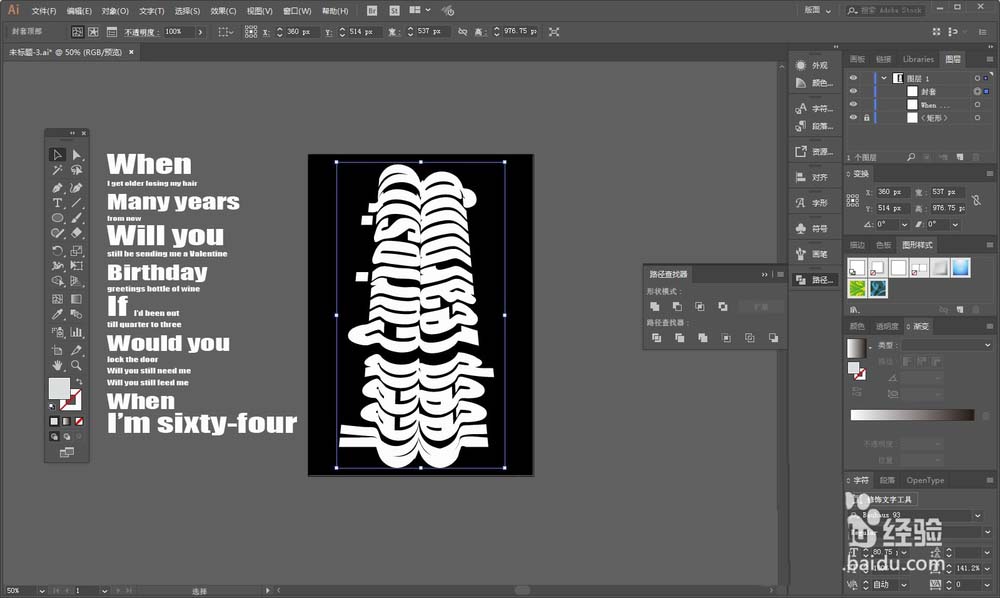1000x598 pixels.
Task: Apply Minus Front in Pathfinder panel
Action: [677, 307]
